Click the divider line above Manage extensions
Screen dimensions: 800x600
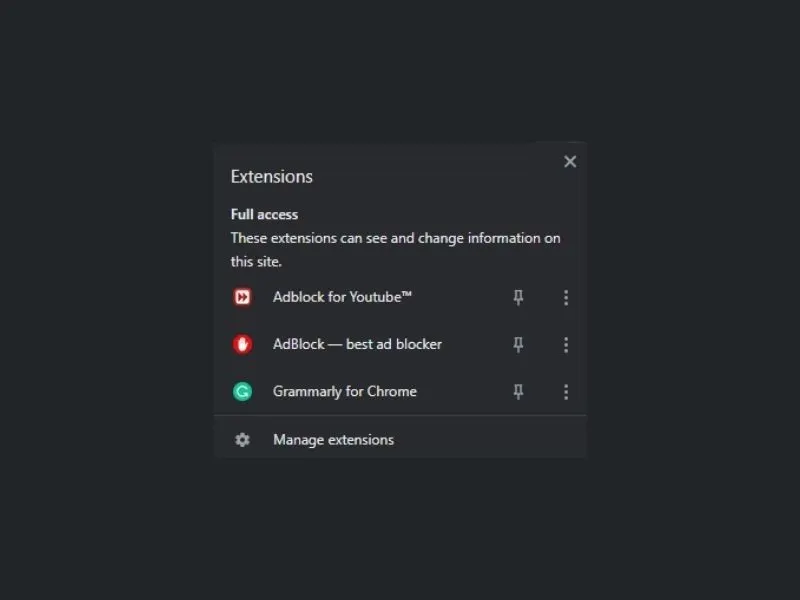point(400,415)
